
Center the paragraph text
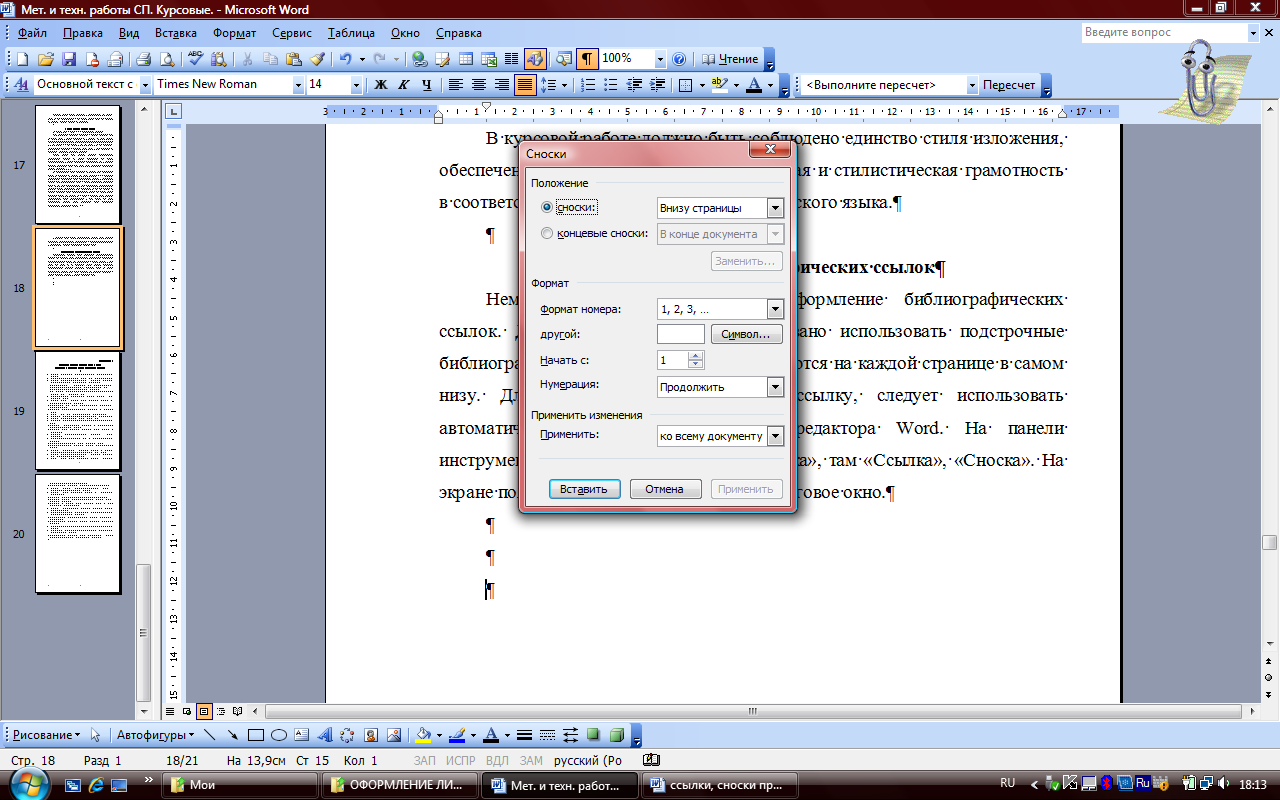478,85
